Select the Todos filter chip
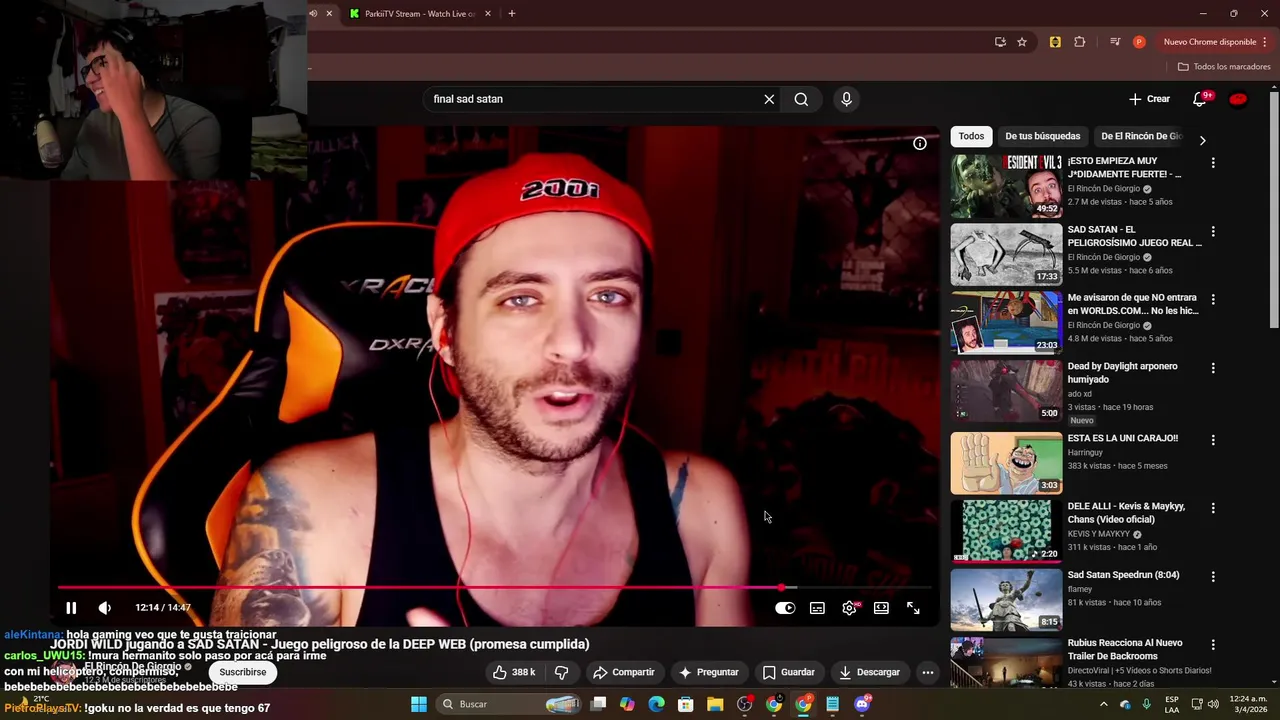Image resolution: width=1280 pixels, height=720 pixels. click(x=971, y=136)
